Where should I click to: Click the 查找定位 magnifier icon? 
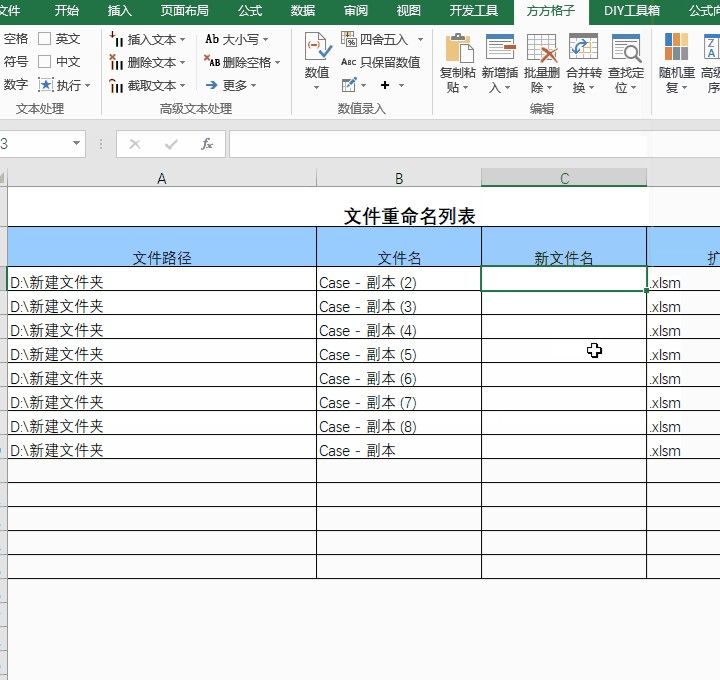click(626, 47)
